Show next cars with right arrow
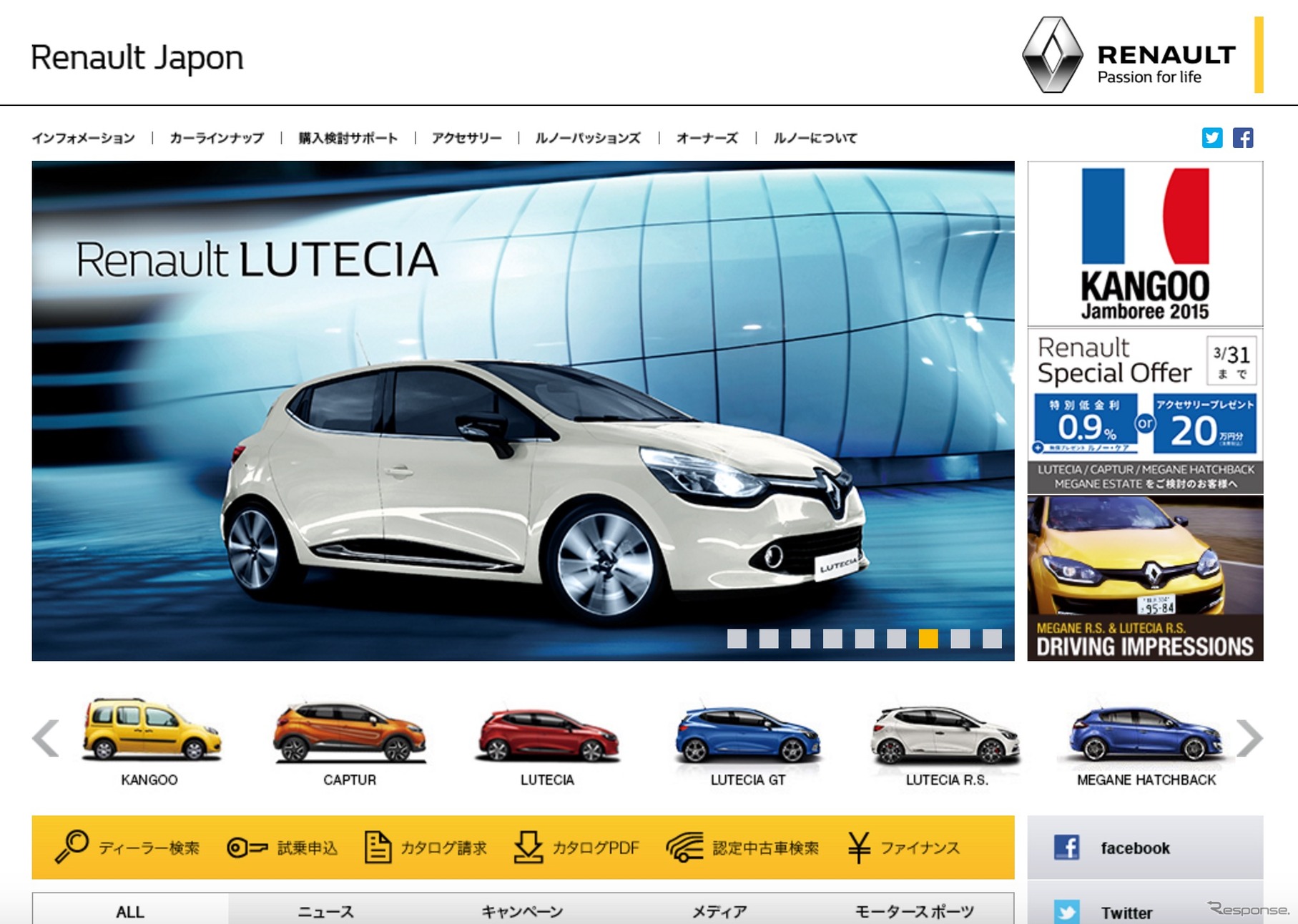 1249,738
